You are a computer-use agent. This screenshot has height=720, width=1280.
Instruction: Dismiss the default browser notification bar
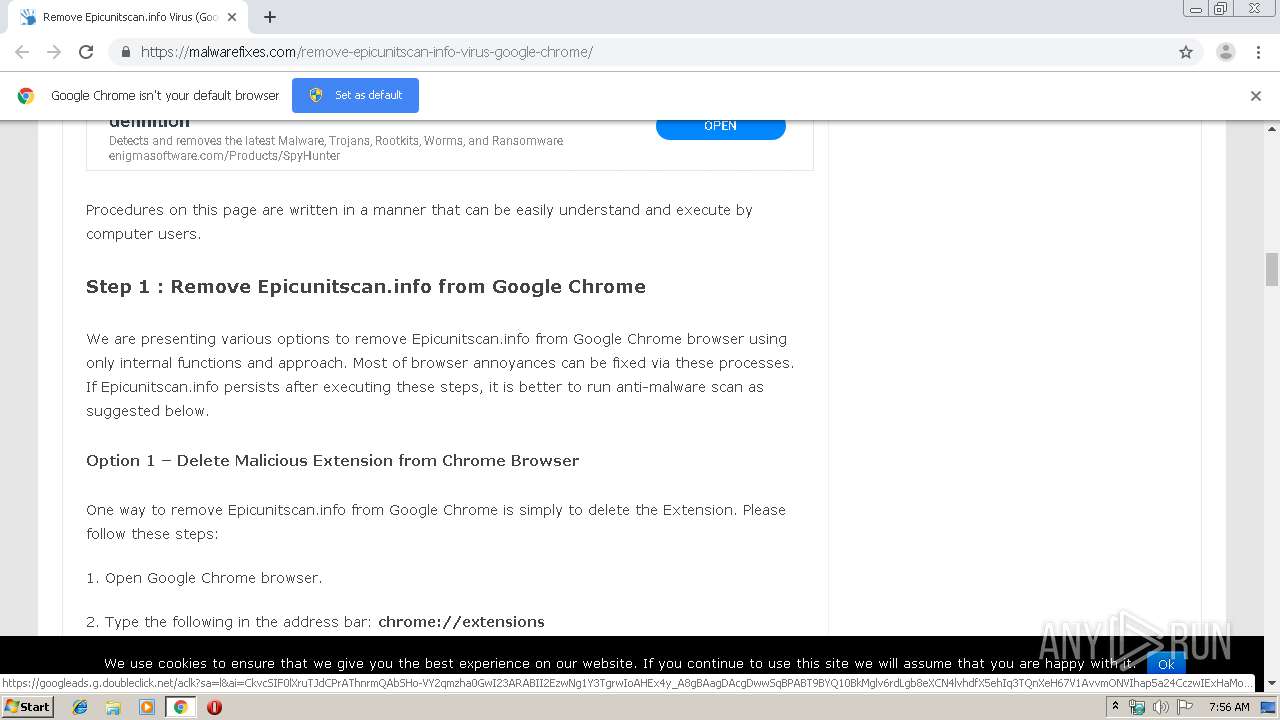(x=1256, y=96)
